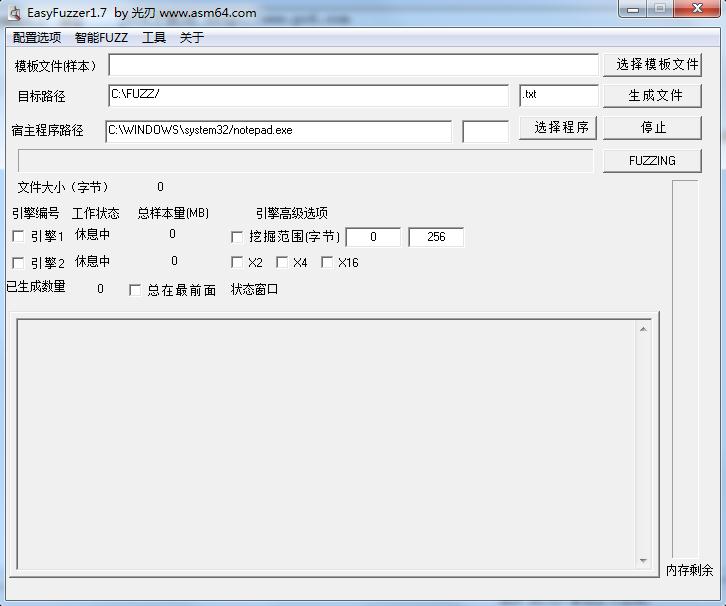Focus the 宿主程序路径 field with notepad.exe

279,131
